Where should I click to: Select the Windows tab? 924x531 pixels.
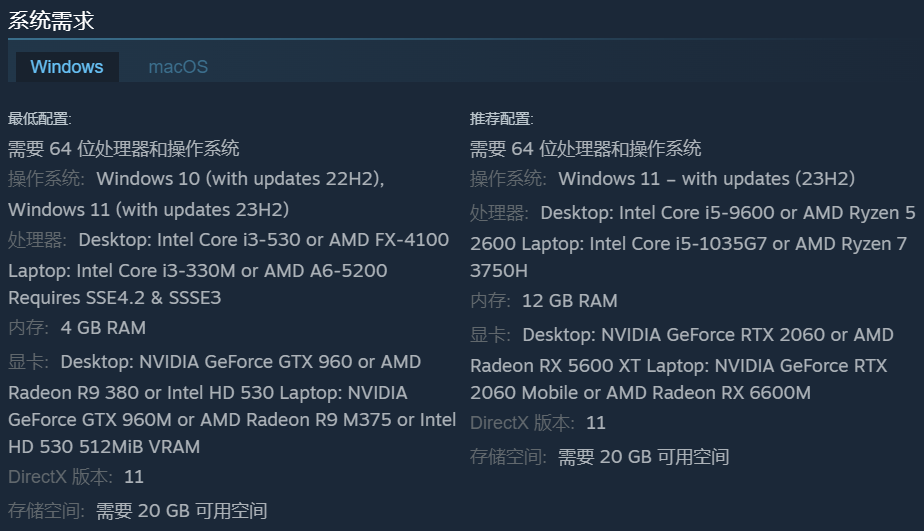pyautogui.click(x=67, y=67)
